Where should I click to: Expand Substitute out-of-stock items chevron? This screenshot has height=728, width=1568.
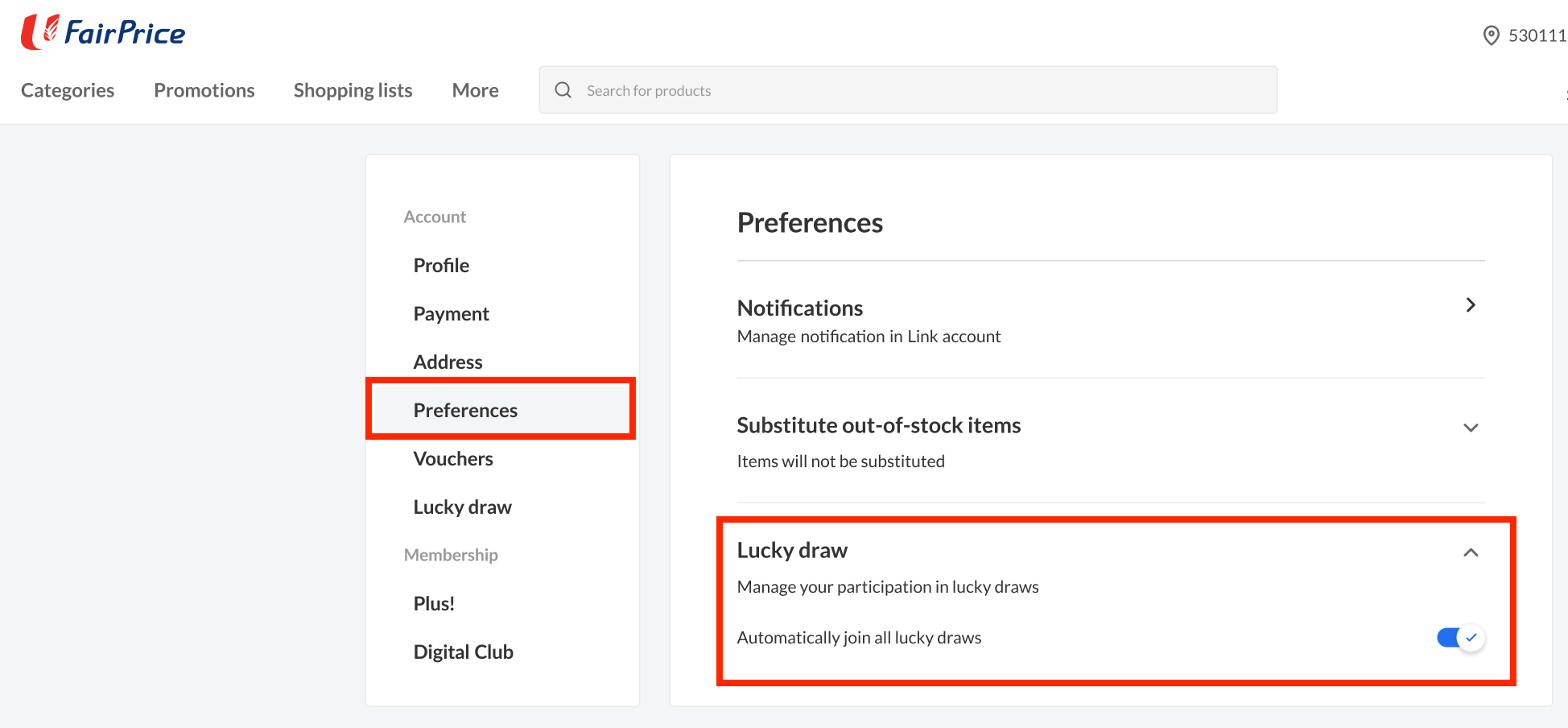tap(1471, 428)
